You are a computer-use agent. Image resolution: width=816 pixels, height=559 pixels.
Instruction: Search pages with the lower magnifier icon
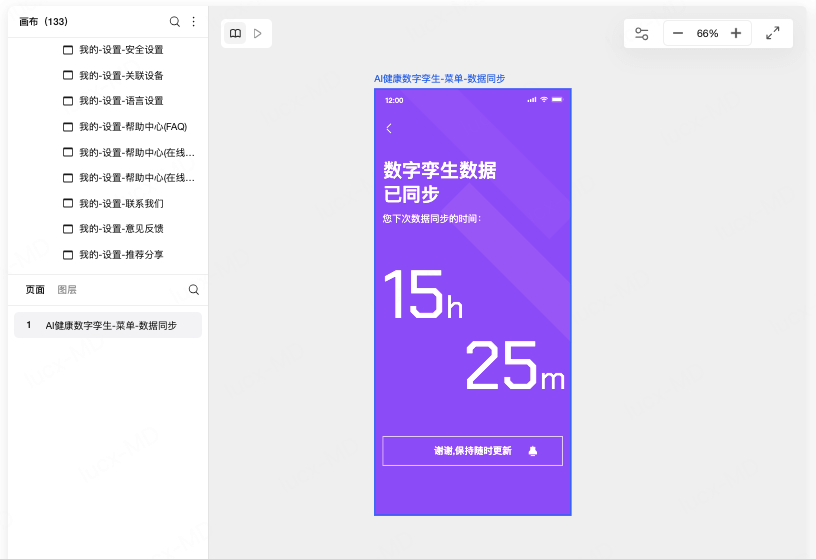(x=194, y=289)
